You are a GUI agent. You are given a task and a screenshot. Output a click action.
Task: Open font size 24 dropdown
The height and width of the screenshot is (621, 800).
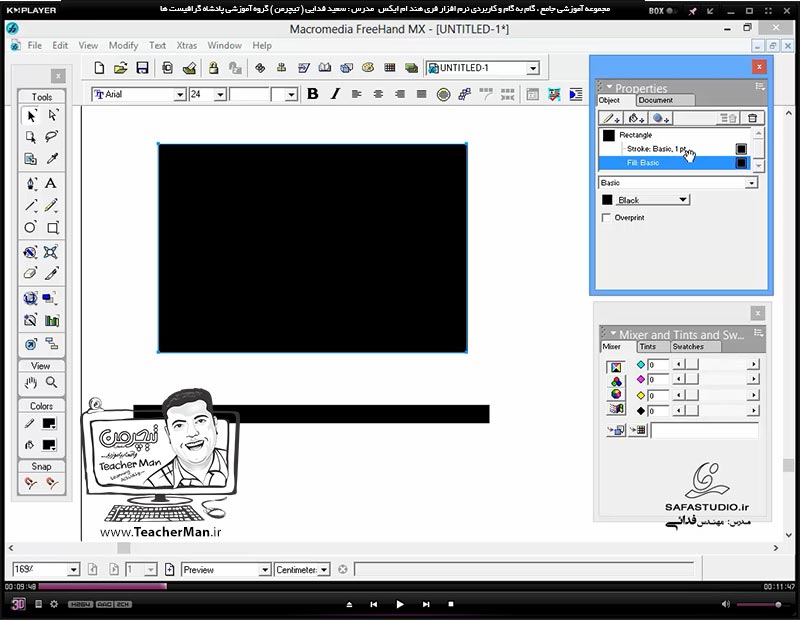point(220,94)
